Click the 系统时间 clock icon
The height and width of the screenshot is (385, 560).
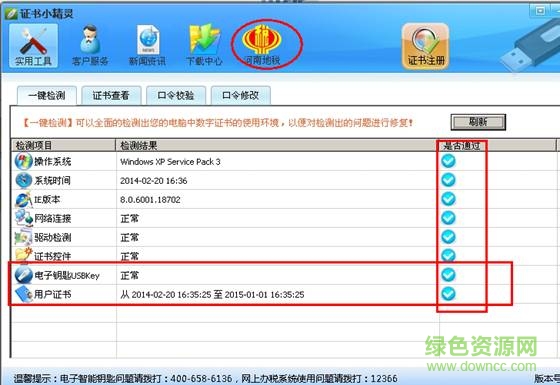(23, 180)
